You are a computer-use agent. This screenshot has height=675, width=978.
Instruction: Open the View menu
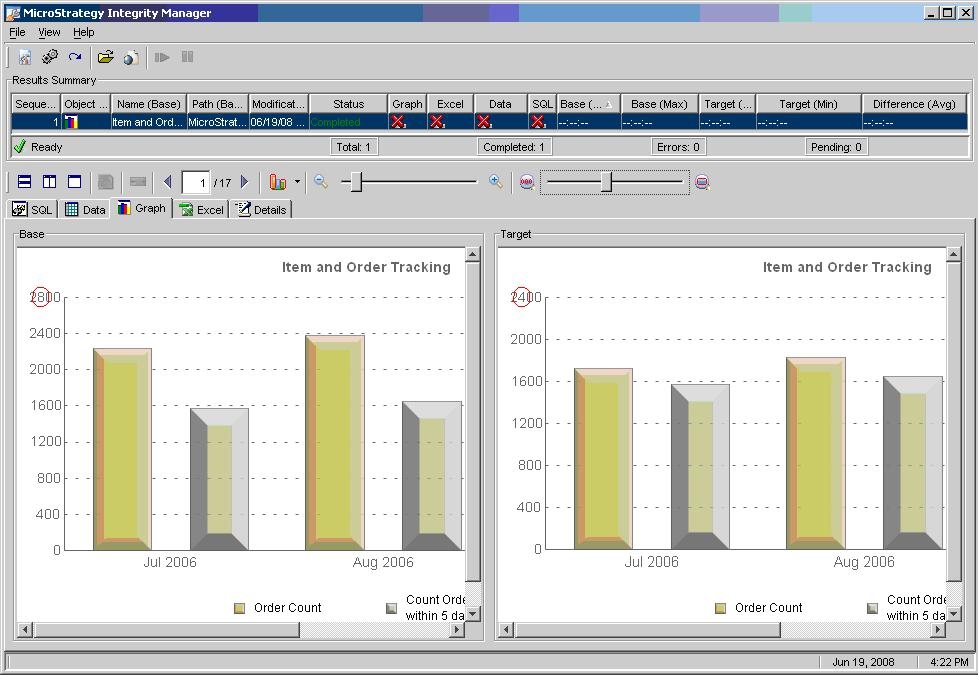pyautogui.click(x=49, y=32)
